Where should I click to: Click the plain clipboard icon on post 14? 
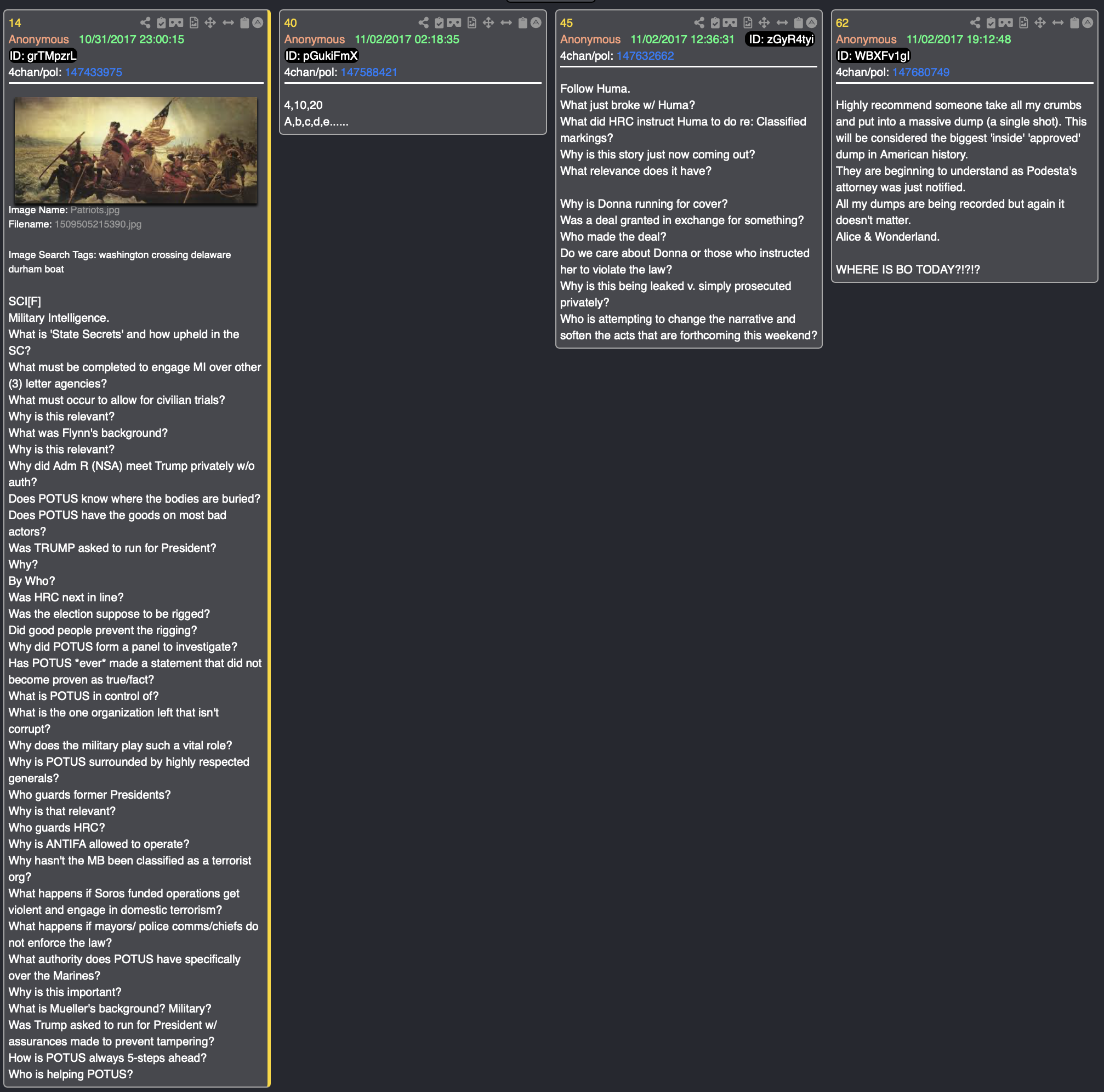(x=244, y=23)
